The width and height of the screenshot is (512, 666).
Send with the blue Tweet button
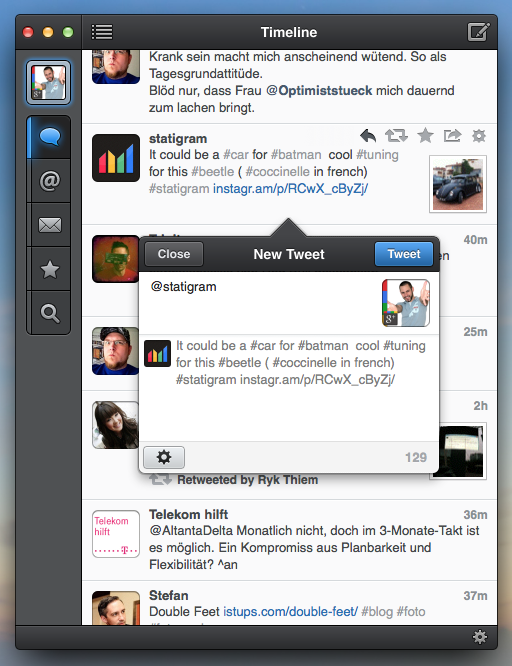coord(404,254)
